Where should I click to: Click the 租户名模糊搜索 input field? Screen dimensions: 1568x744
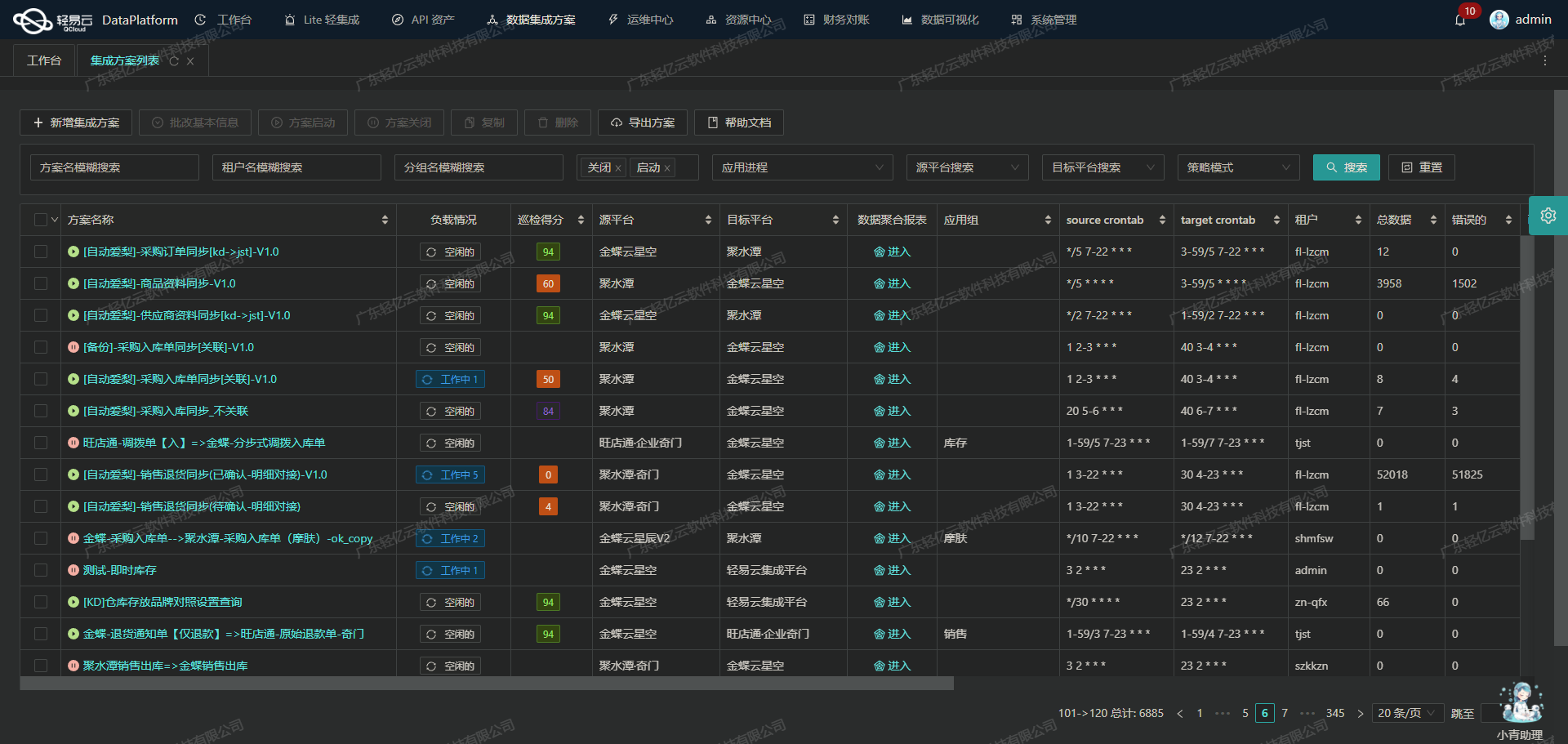tap(296, 167)
